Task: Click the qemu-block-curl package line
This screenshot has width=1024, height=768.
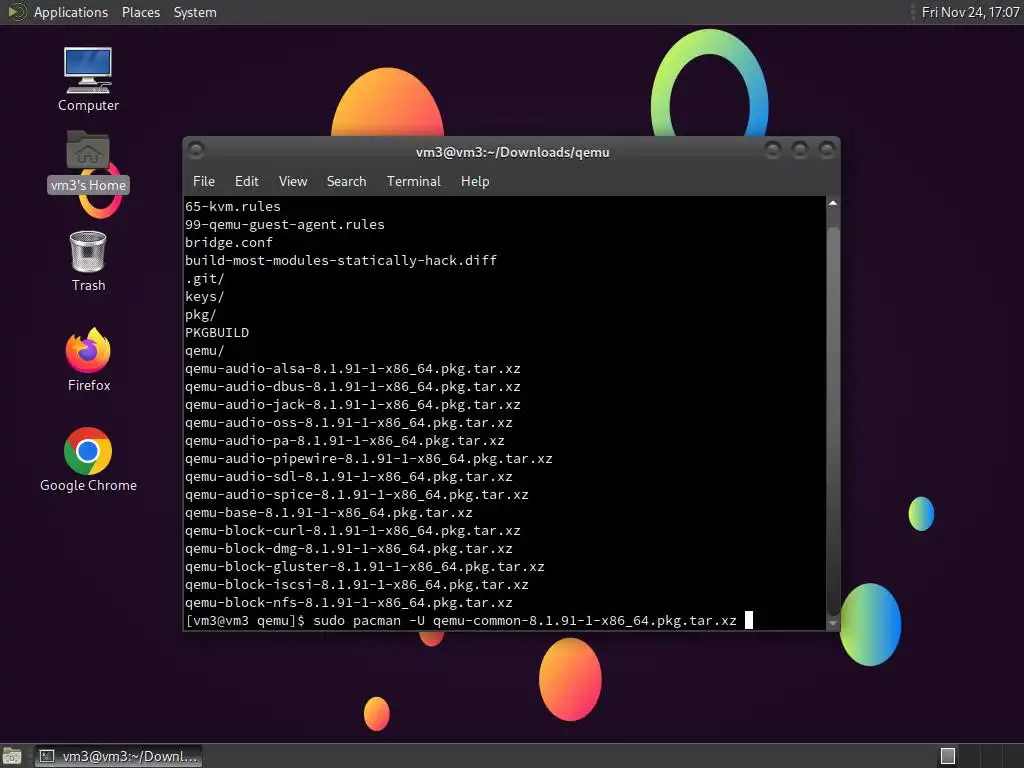Action: [x=353, y=531]
